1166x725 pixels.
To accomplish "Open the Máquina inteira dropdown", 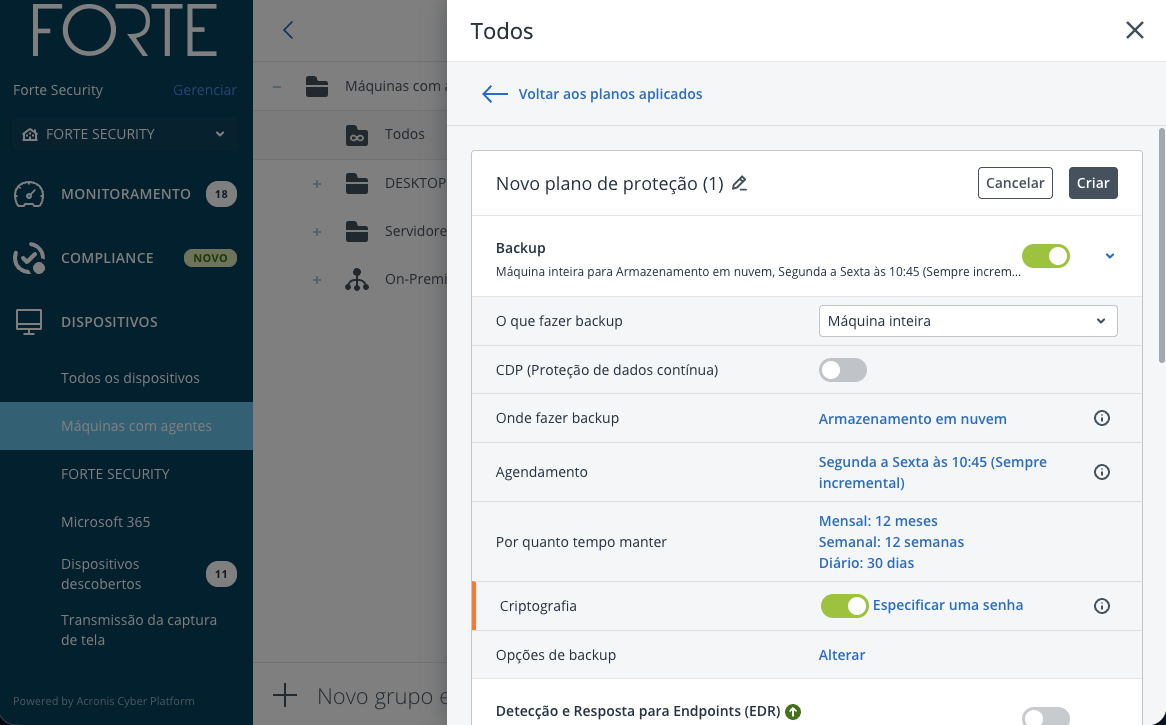I will tap(968, 321).
